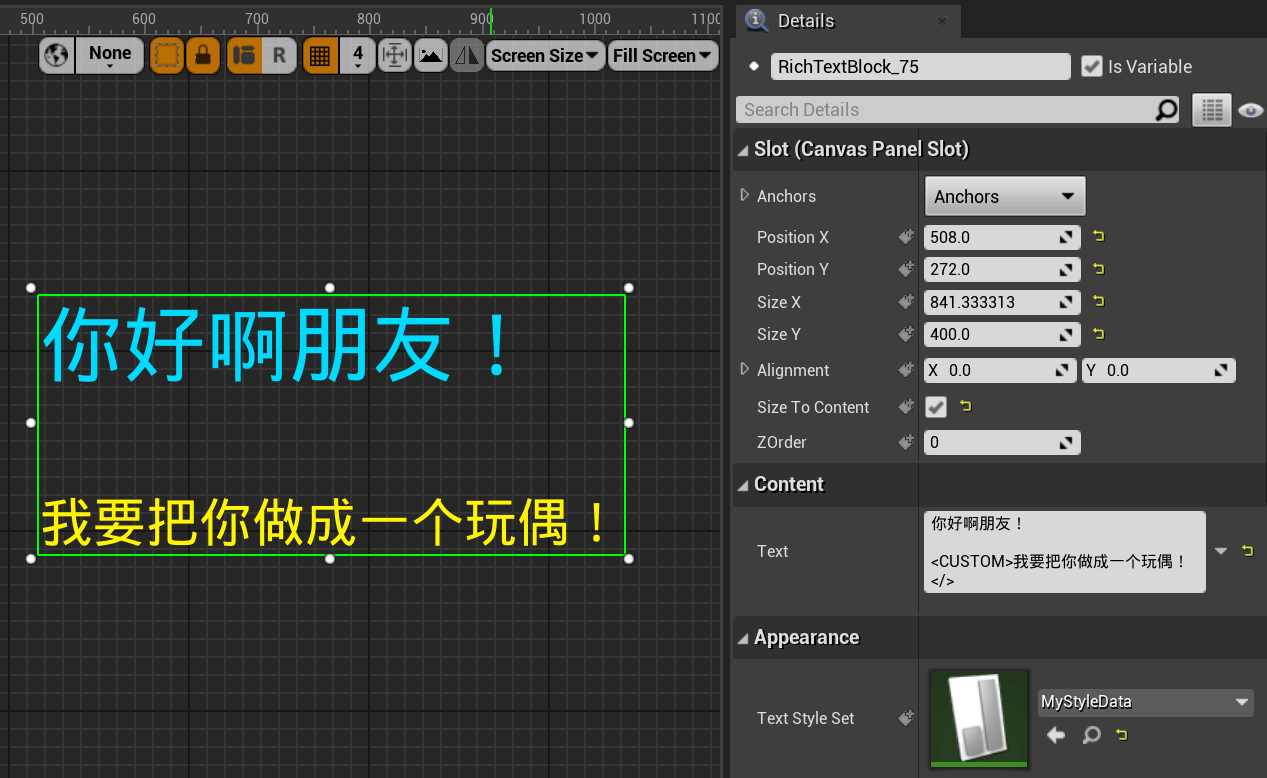
Task: Click animation key icon for Alignment
Action: click(x=906, y=370)
